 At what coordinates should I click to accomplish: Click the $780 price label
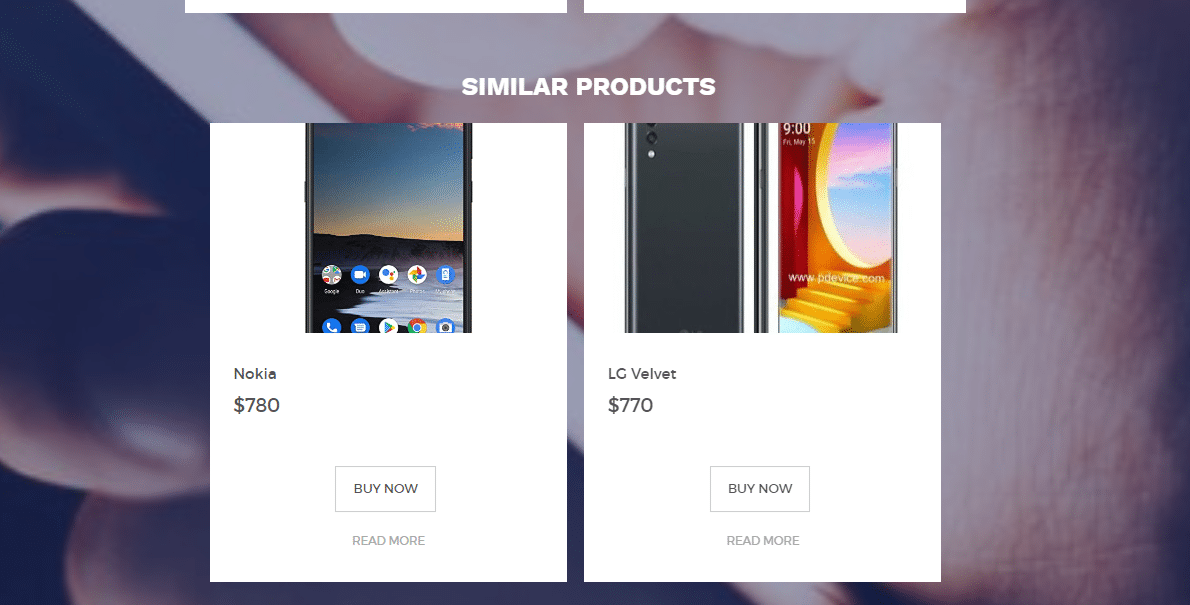tap(257, 405)
